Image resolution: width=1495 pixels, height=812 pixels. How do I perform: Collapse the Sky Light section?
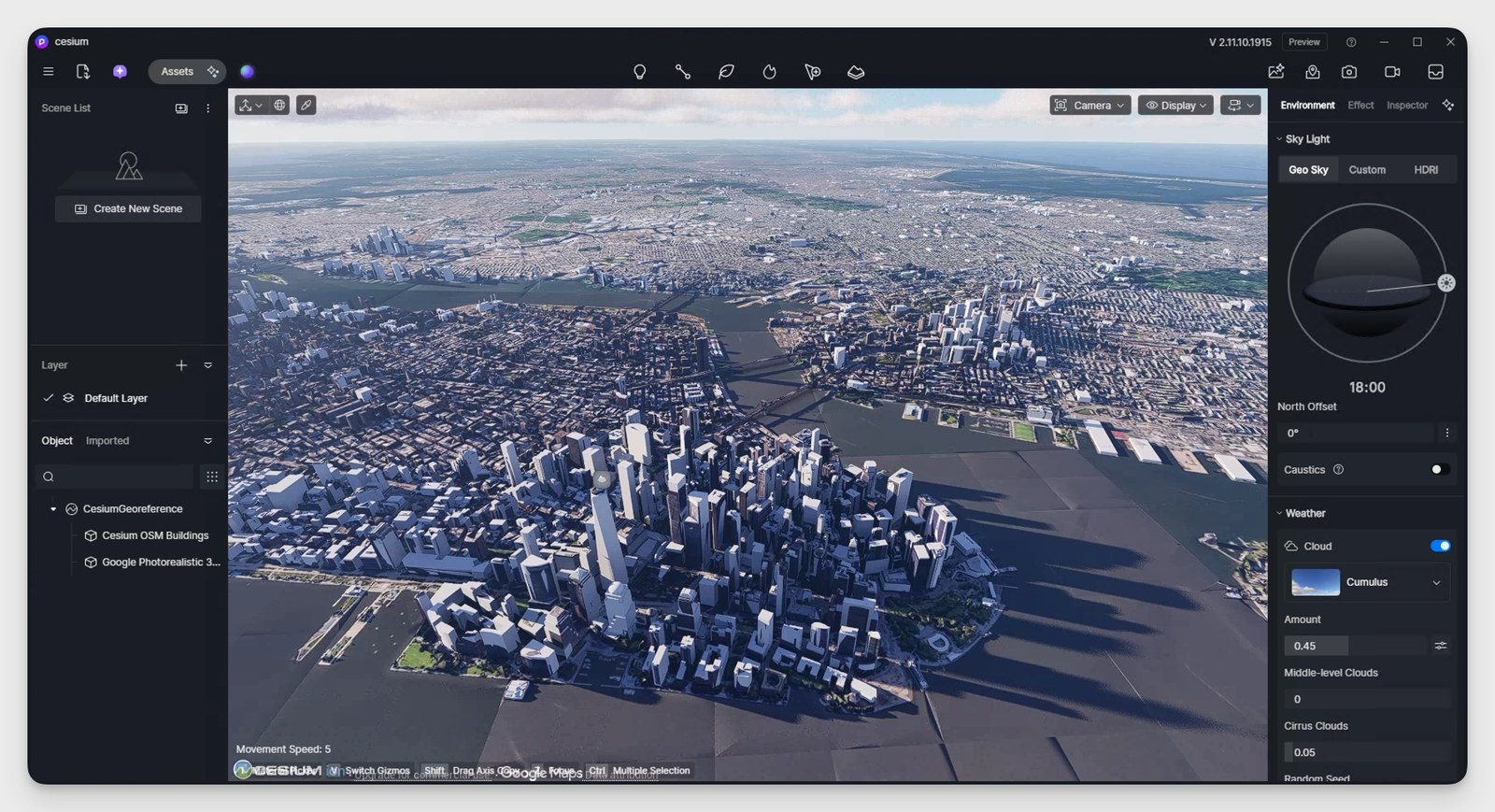[x=1279, y=139]
